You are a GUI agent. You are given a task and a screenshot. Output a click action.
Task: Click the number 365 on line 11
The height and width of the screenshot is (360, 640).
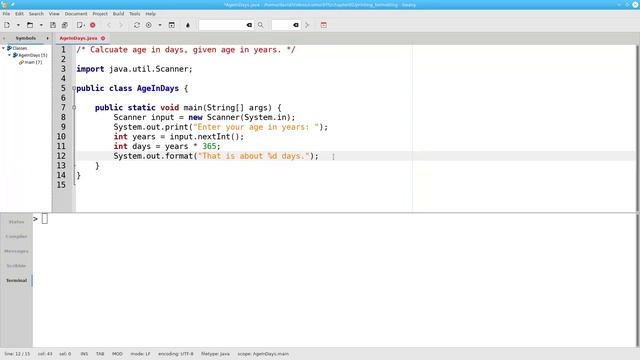pyautogui.click(x=209, y=146)
